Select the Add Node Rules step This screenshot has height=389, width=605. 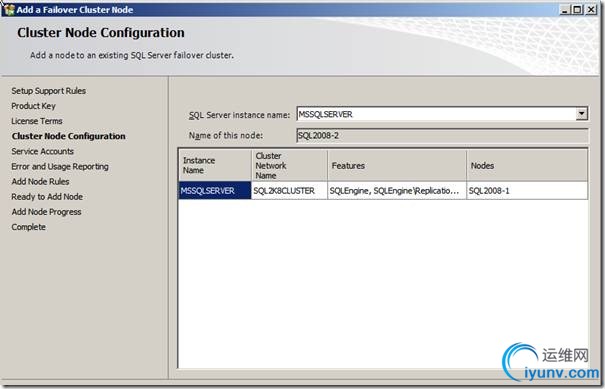pos(40,181)
